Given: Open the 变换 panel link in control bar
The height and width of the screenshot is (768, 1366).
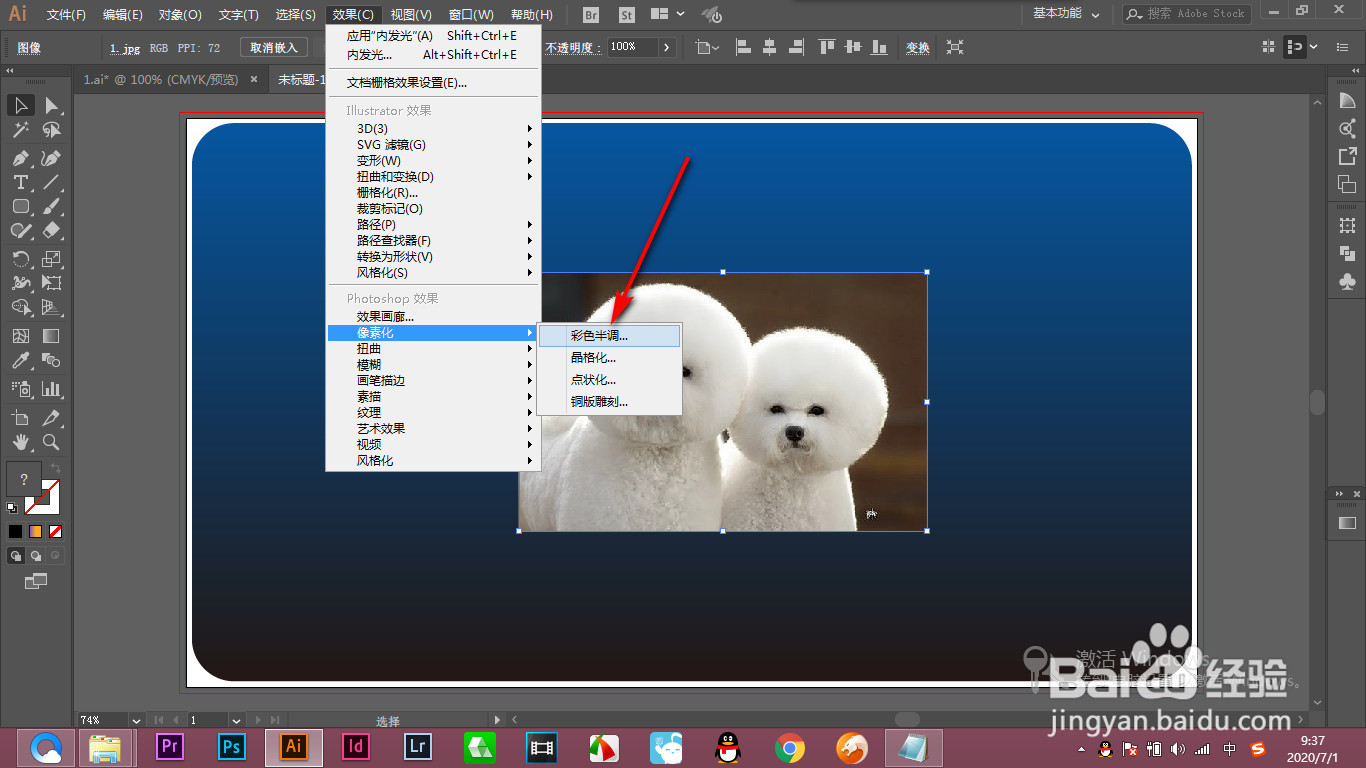Looking at the screenshot, I should pyautogui.click(x=917, y=46).
